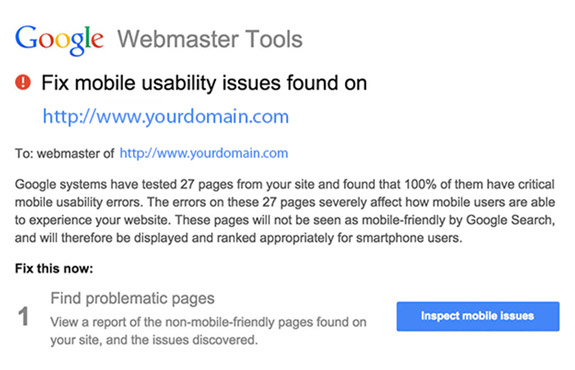This screenshot has height=370, width=575.
Task: Click the words 'Google Search' in the paragraph
Action: 509,220
